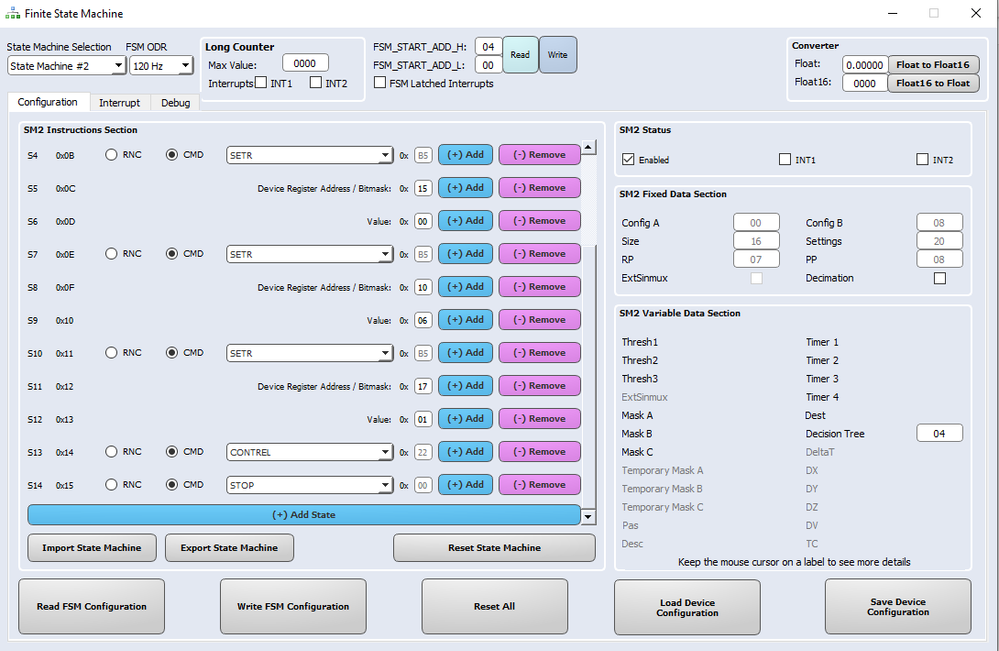999x651 pixels.
Task: Click the Write button next to Read
Action: (557, 55)
